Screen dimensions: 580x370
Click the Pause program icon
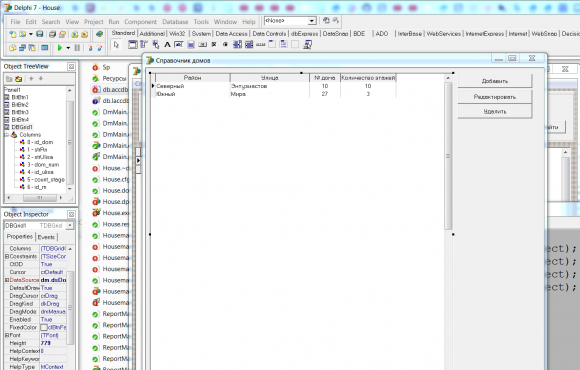click(x=77, y=48)
